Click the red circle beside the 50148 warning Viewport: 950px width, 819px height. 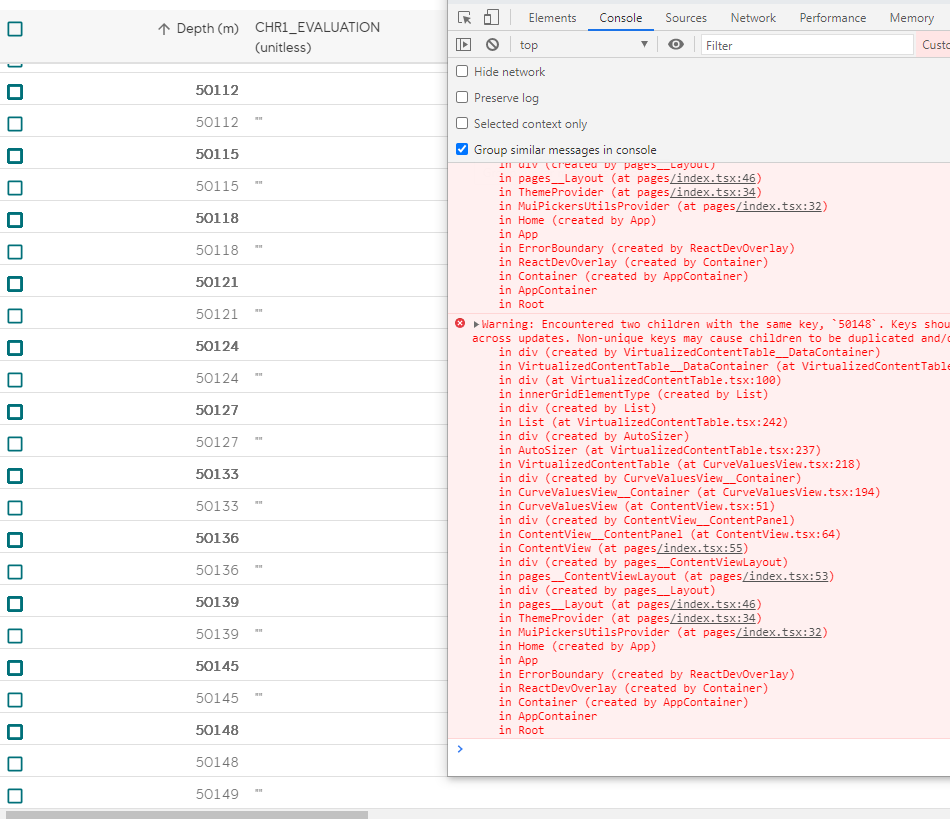459,323
